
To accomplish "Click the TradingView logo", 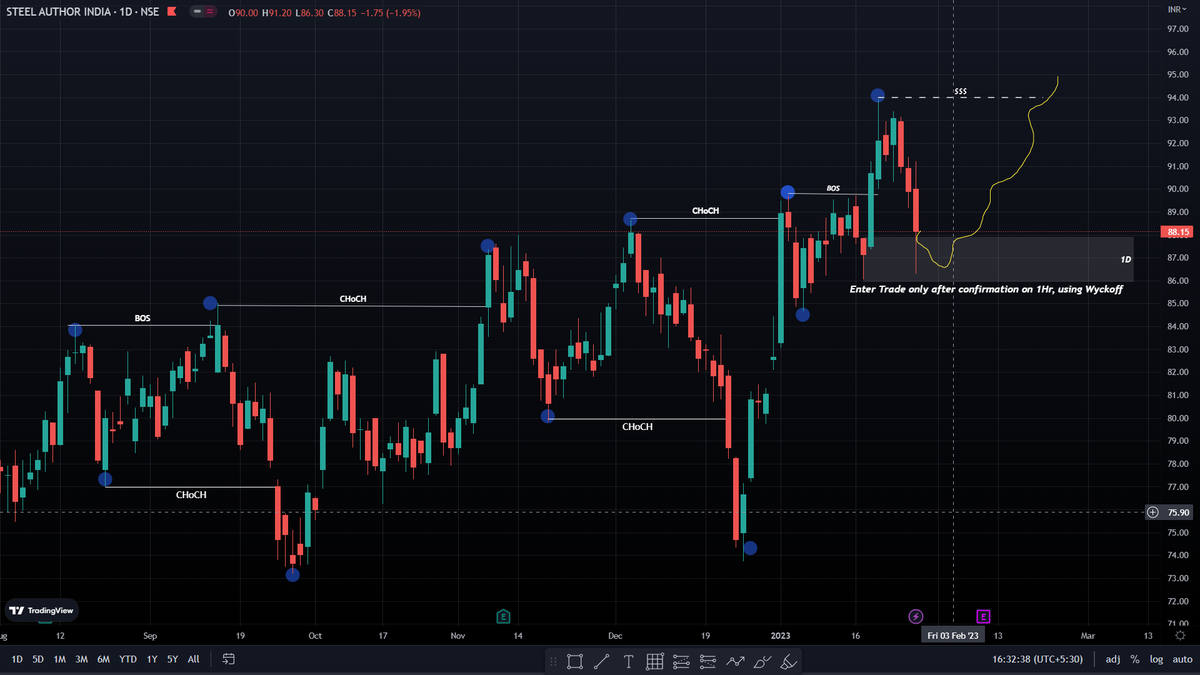I will coord(41,610).
